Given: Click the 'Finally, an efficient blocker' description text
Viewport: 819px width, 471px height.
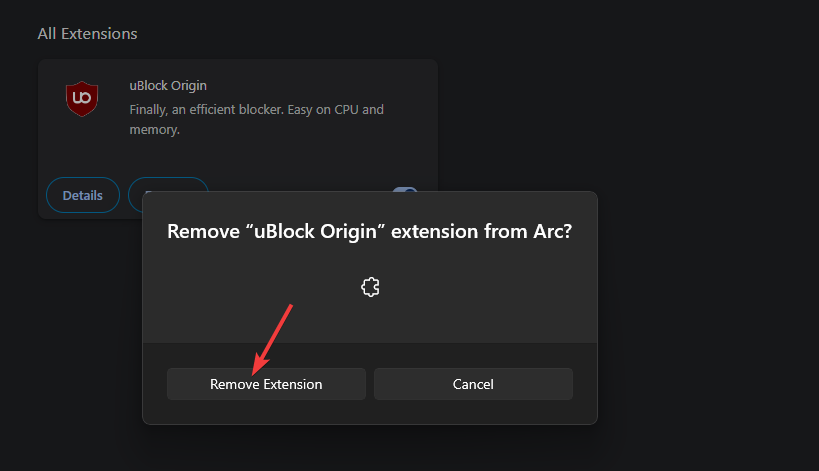Looking at the screenshot, I should [206, 110].
